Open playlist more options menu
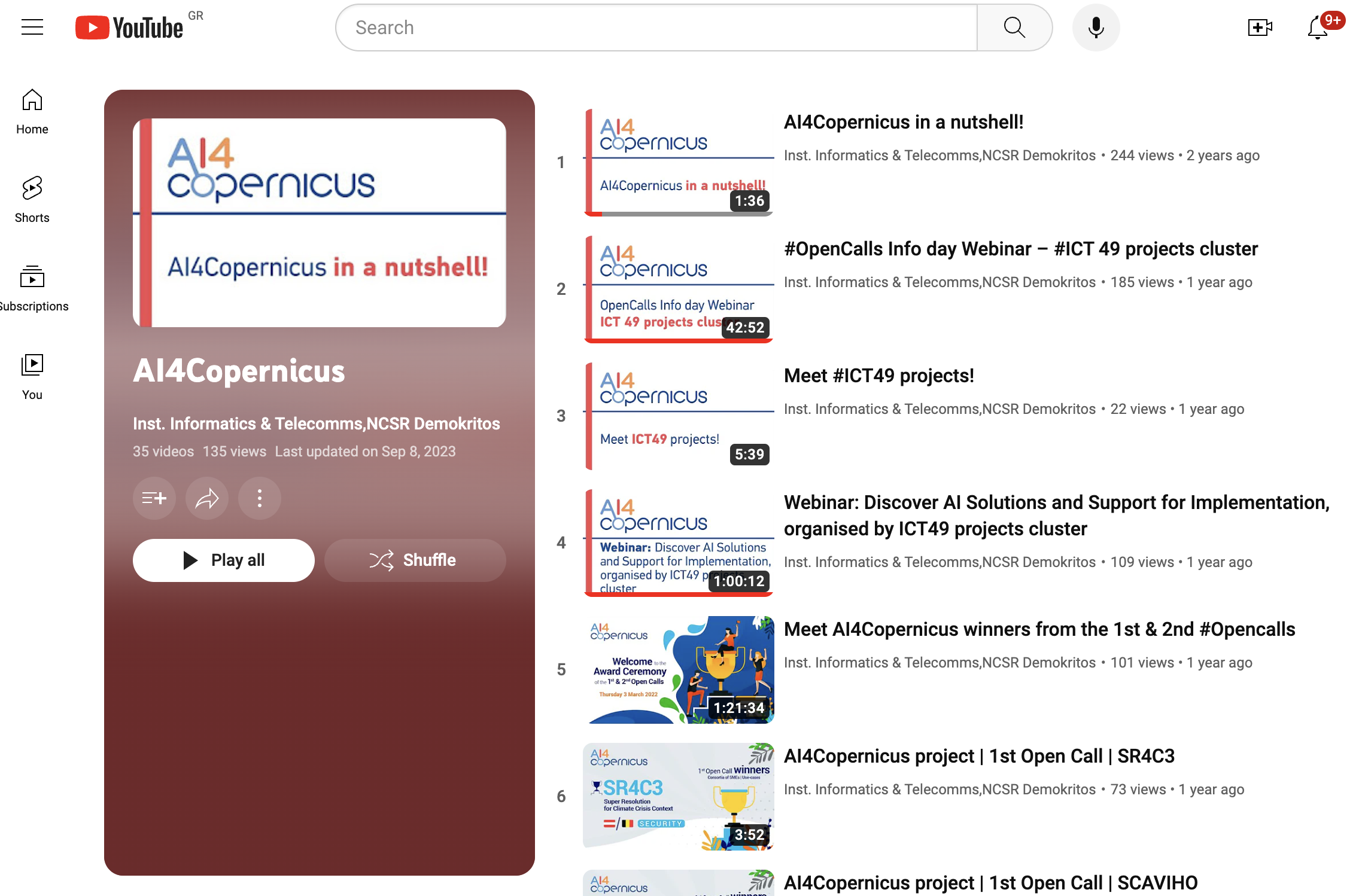The image size is (1362, 896). [260, 498]
